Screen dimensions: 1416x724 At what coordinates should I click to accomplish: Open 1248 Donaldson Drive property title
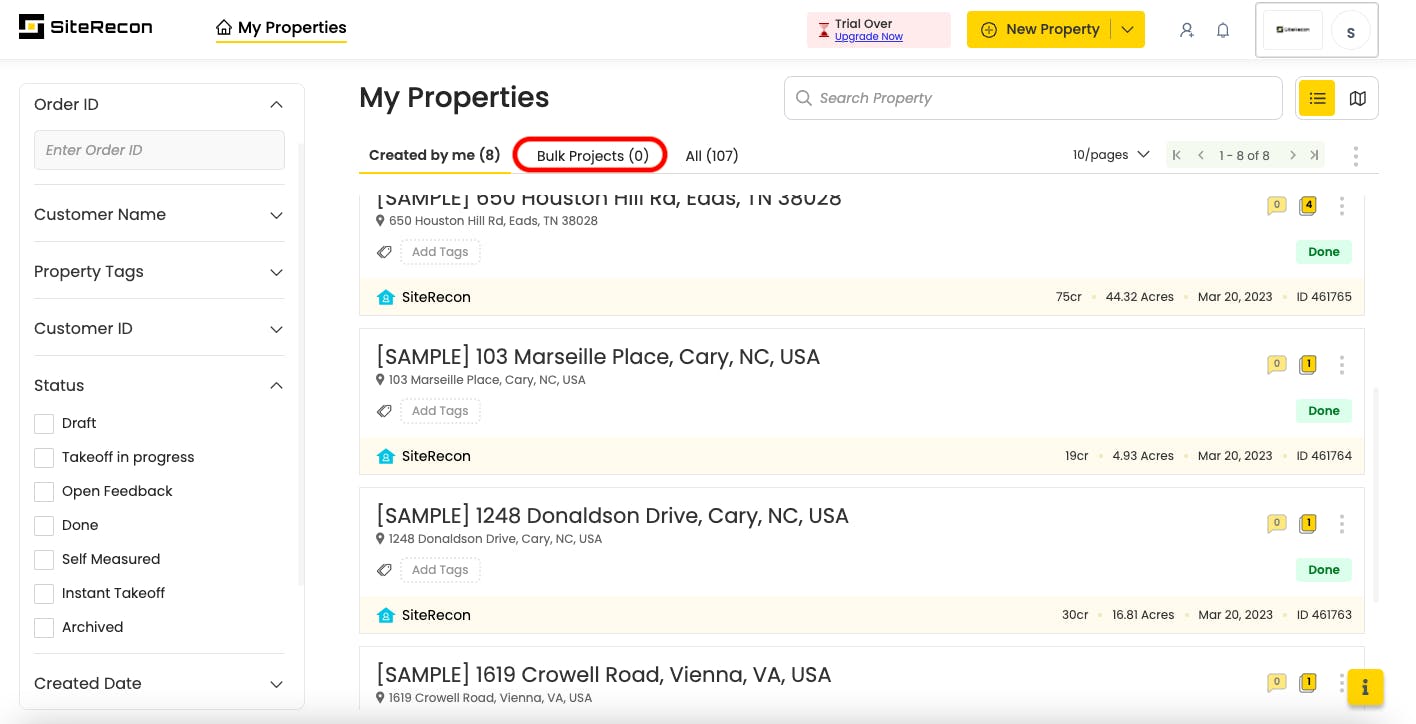612,516
